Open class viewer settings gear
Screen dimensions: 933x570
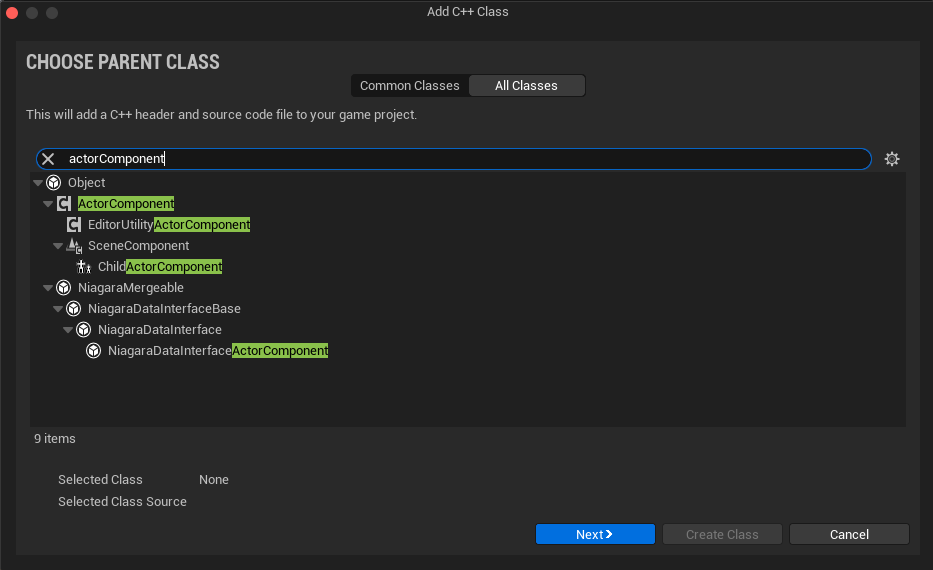coord(891,159)
